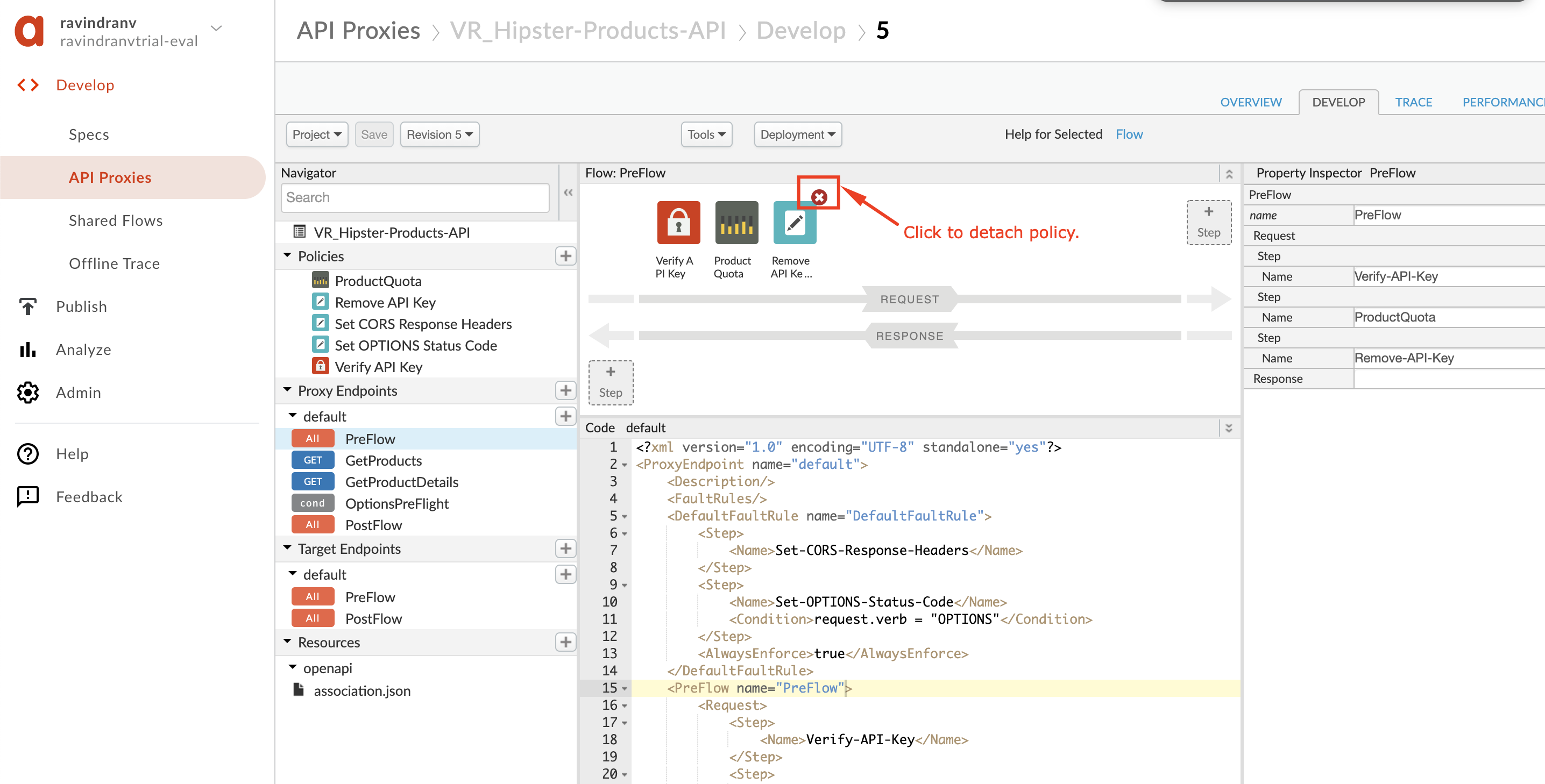This screenshot has height=784, width=1545.
Task: Switch to the DEVELOP tab
Action: coord(1338,102)
